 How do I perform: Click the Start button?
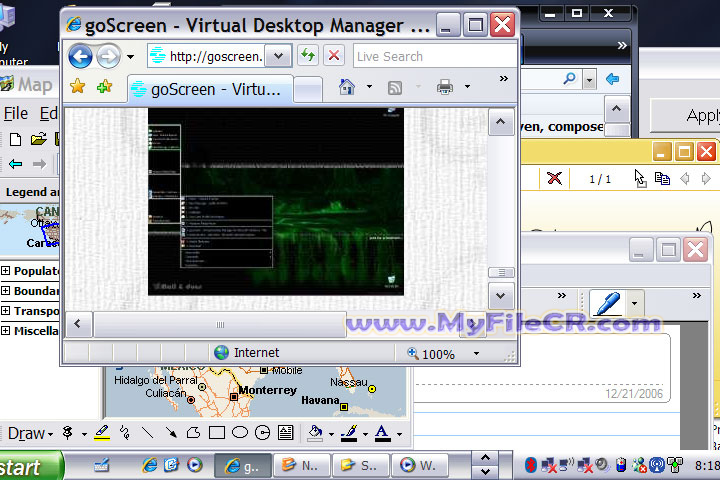pyautogui.click(x=30, y=466)
